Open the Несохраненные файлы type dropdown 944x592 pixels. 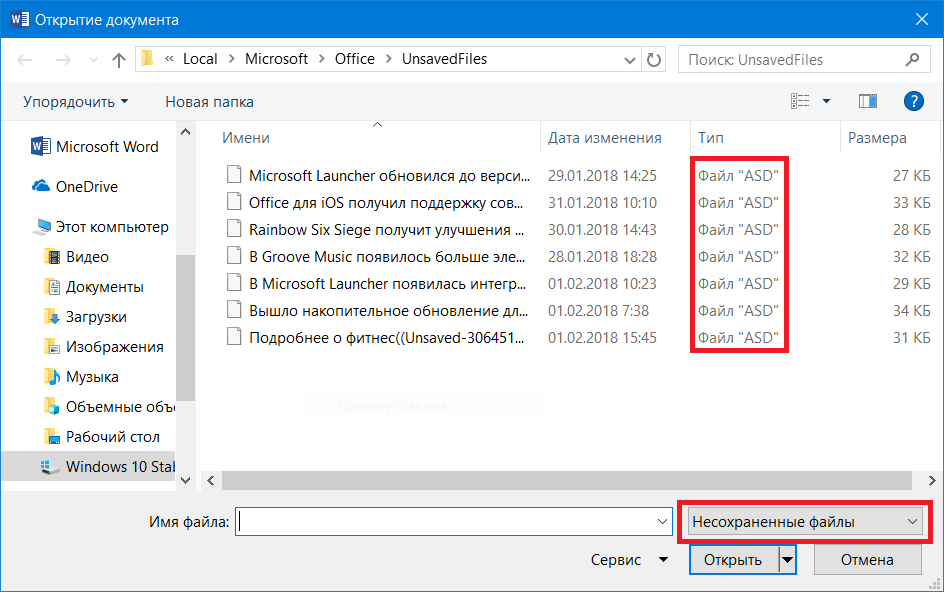[804, 522]
